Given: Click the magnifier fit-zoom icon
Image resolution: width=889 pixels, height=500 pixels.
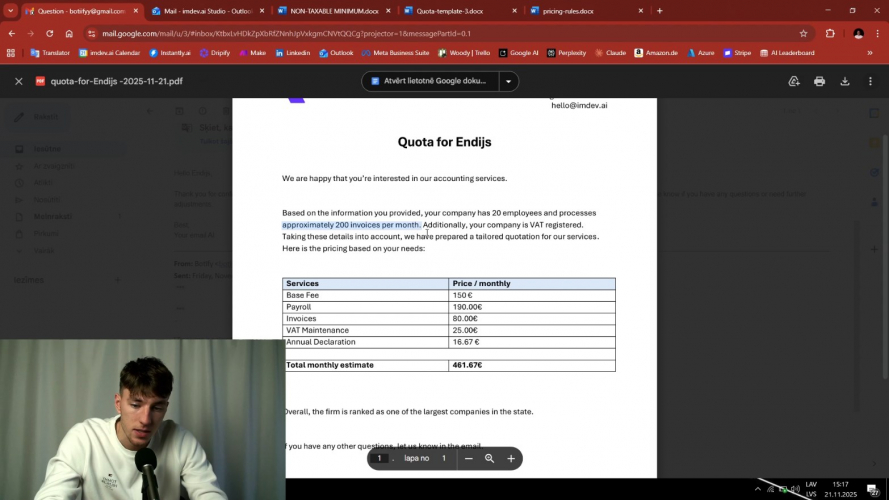Looking at the screenshot, I should click(489, 459).
